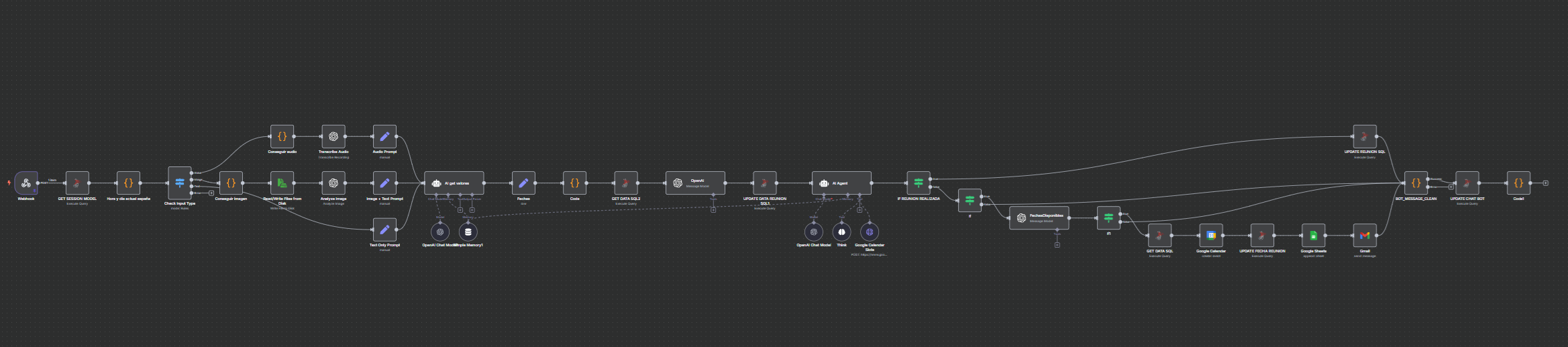Open the Google Sheets append node
1568x347 pixels.
click(1314, 235)
